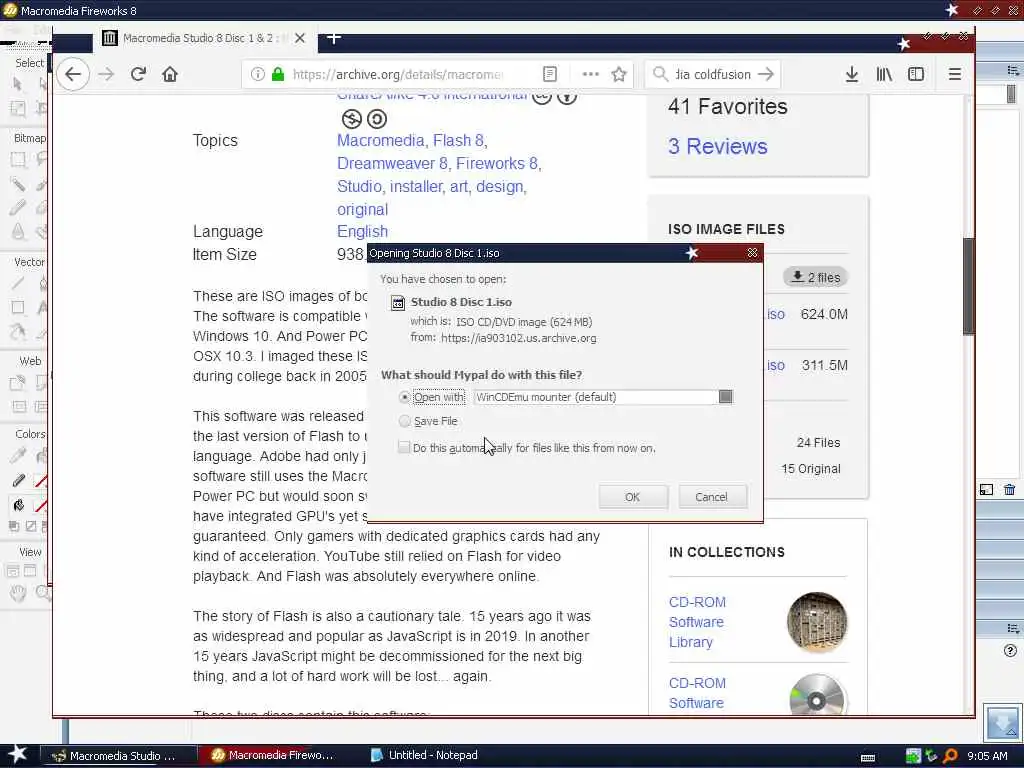The height and width of the screenshot is (768, 1024).
Task: Open the browser downloads panel
Action: pyautogui.click(x=852, y=74)
